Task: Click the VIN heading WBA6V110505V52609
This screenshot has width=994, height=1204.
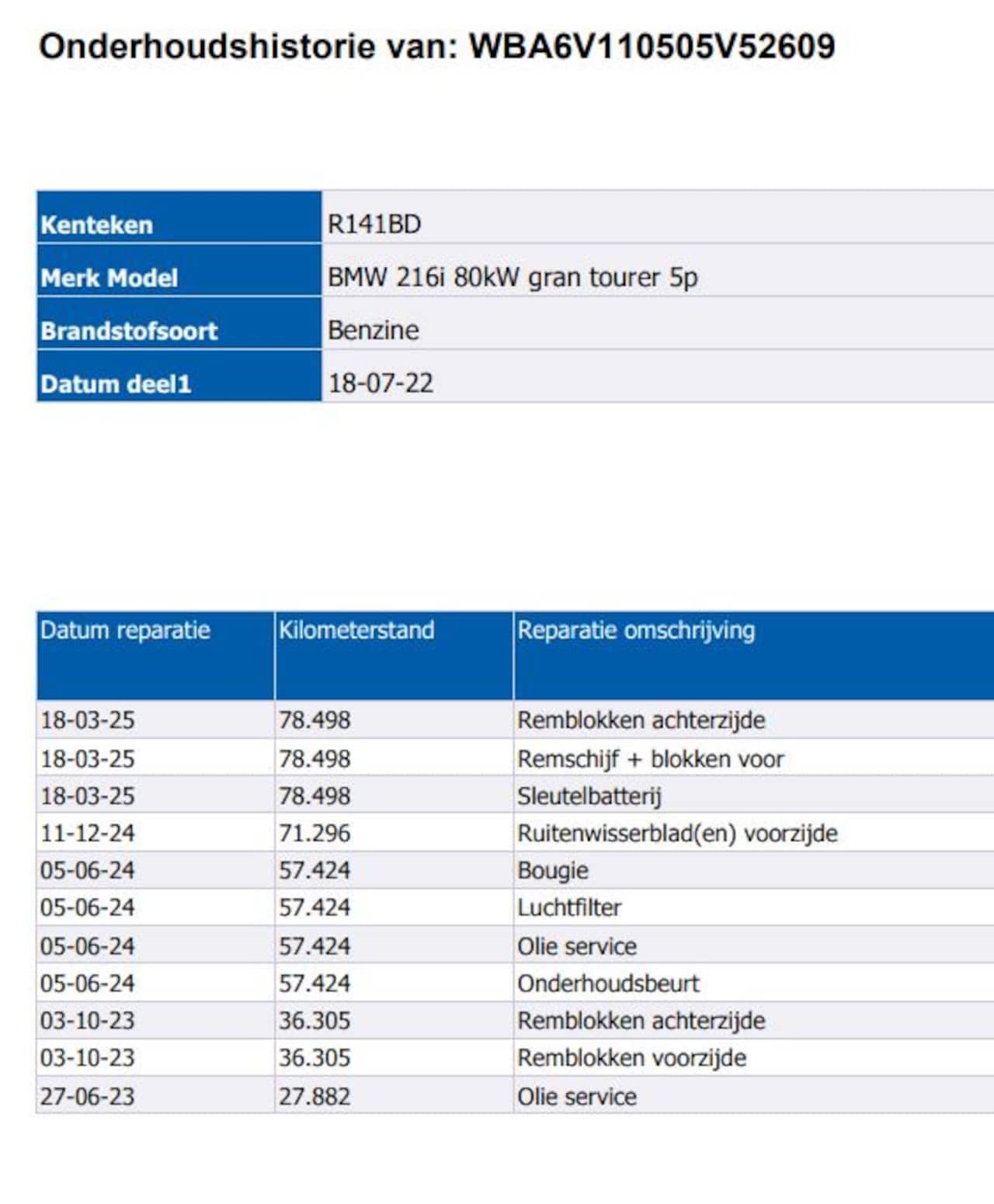Action: point(651,47)
